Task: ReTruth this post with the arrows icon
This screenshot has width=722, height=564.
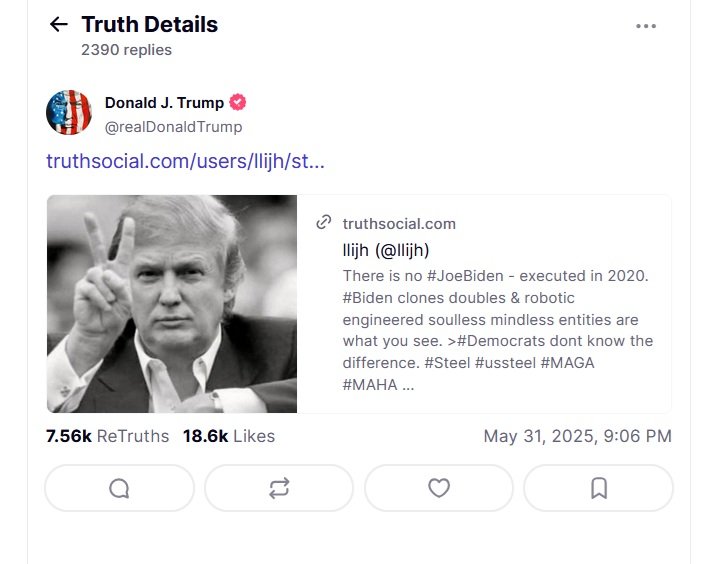Action: point(279,488)
